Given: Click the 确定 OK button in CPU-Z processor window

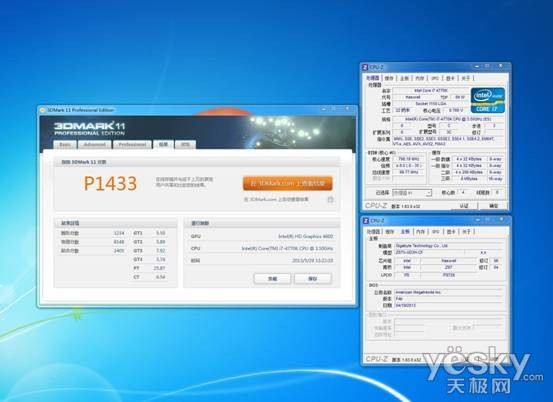Looking at the screenshot, I should click(x=493, y=206).
